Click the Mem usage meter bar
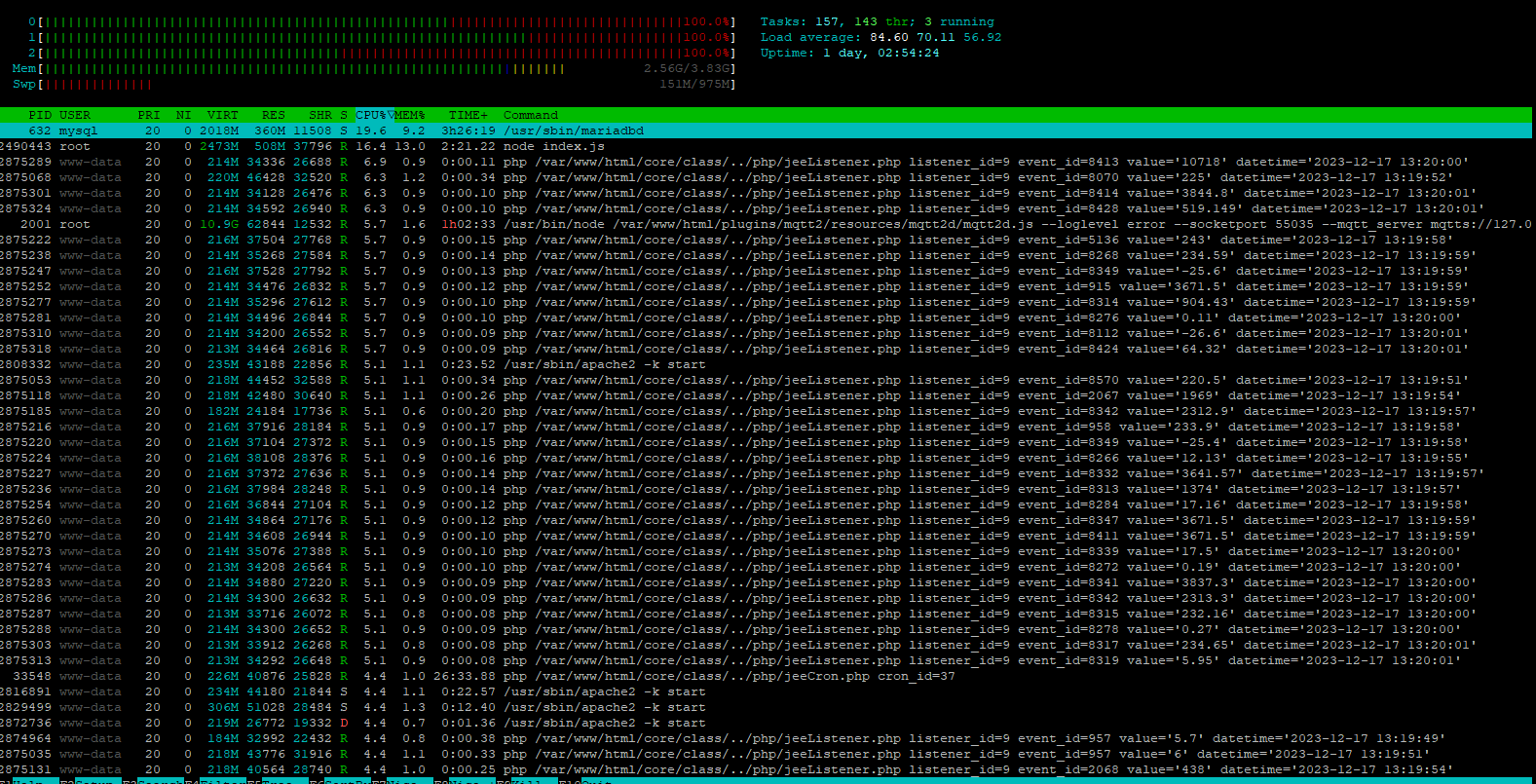The image size is (1536, 784). coord(375,68)
